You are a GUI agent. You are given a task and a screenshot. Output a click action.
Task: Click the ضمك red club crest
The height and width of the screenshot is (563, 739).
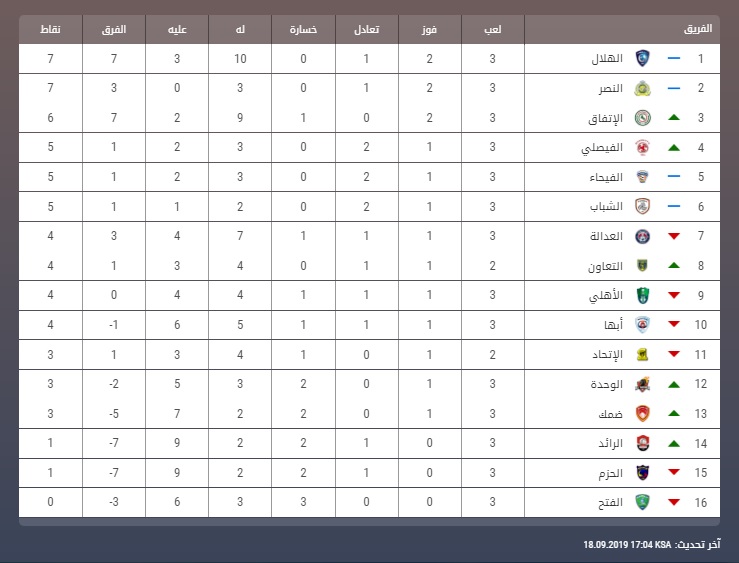(x=642, y=414)
